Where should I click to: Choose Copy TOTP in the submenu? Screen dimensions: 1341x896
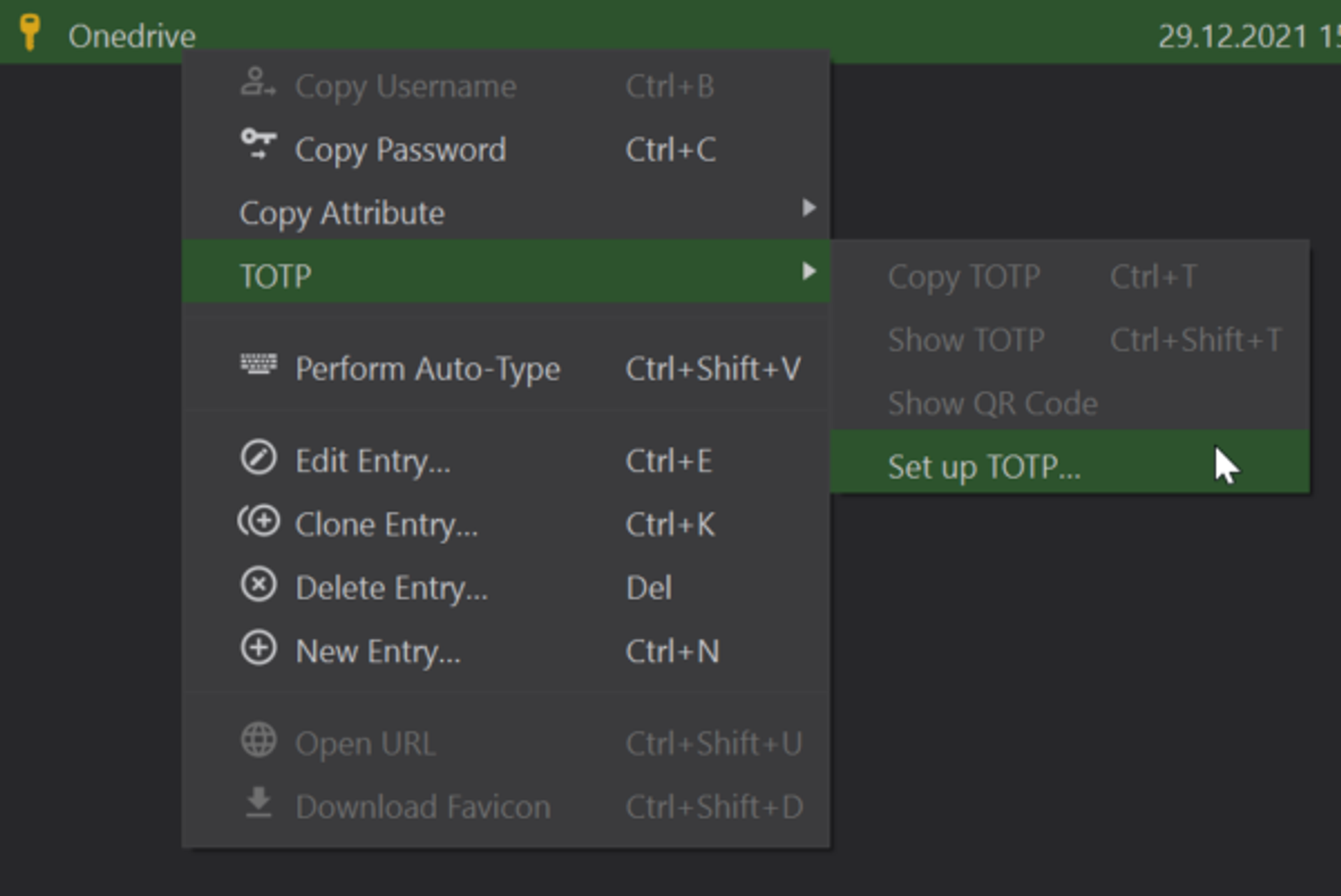coord(1070,277)
